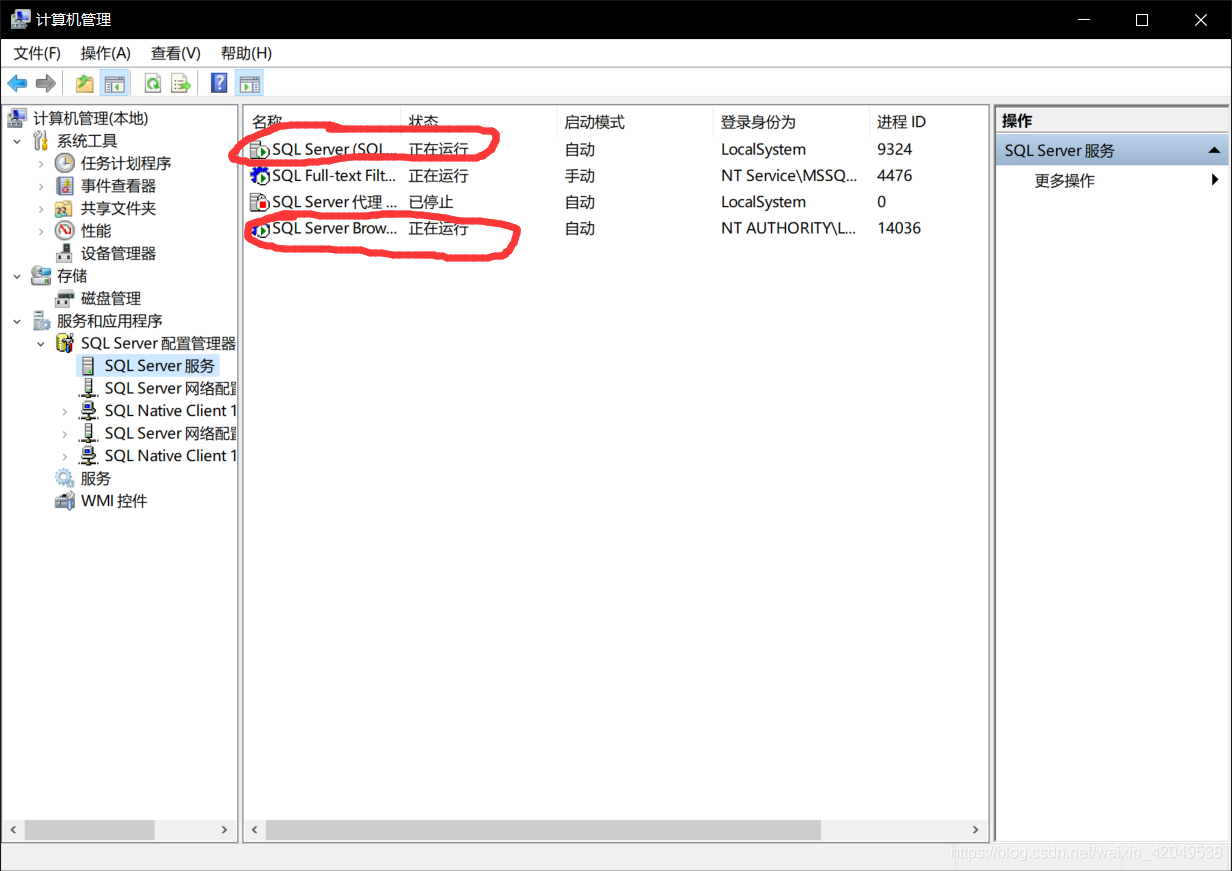
Task: Expand the 性能 tree node
Action: [41, 231]
